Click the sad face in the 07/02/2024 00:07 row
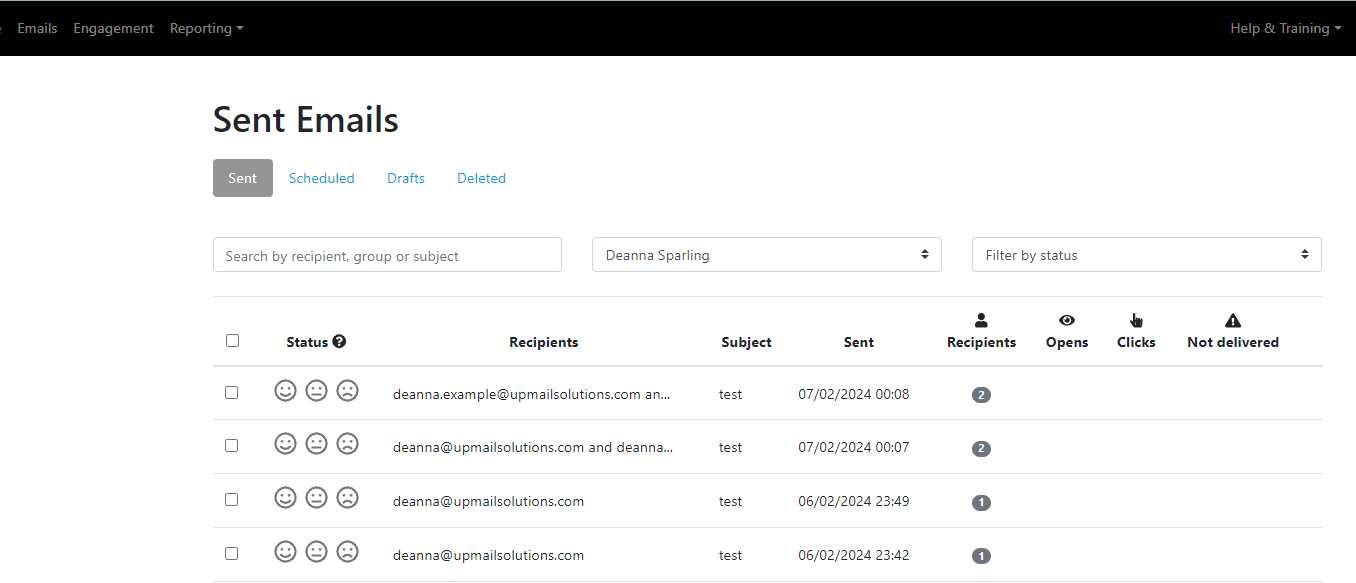Image resolution: width=1356 pixels, height=583 pixels. coord(347,444)
